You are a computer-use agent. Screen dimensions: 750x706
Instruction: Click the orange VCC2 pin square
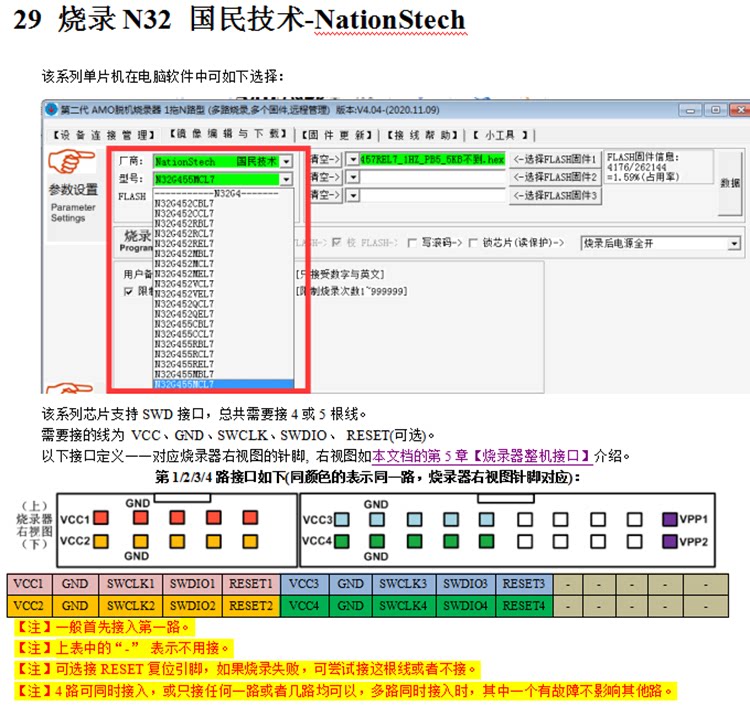101,541
